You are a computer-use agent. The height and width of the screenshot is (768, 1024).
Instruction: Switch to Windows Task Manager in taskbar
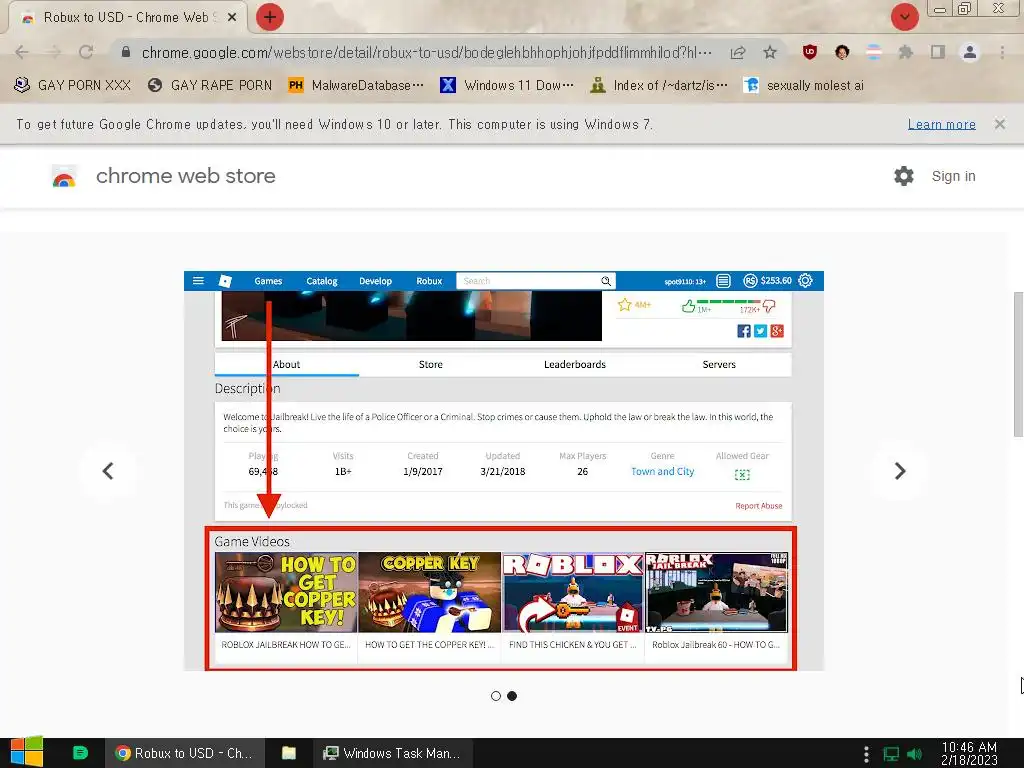392,753
